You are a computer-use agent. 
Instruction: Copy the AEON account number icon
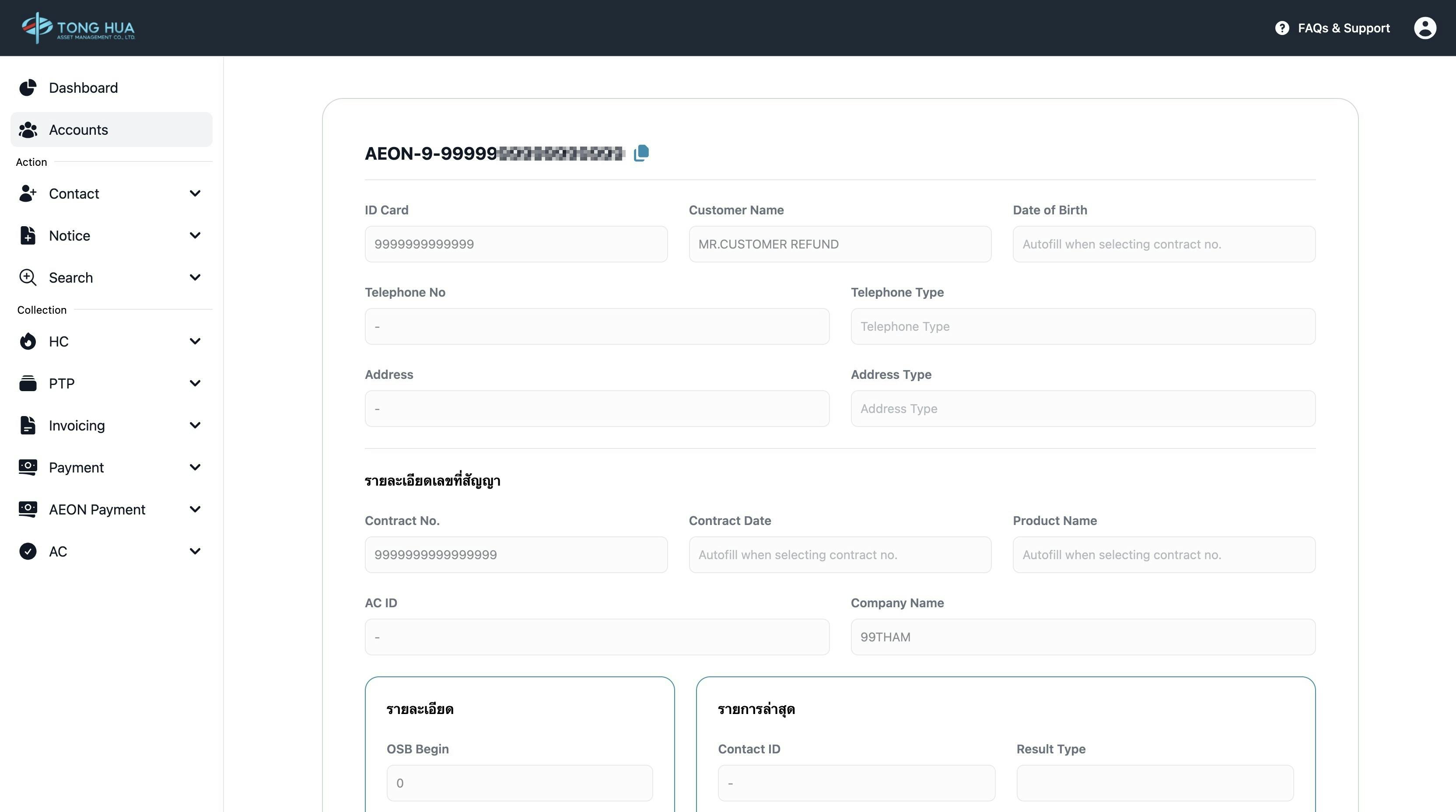click(x=641, y=153)
